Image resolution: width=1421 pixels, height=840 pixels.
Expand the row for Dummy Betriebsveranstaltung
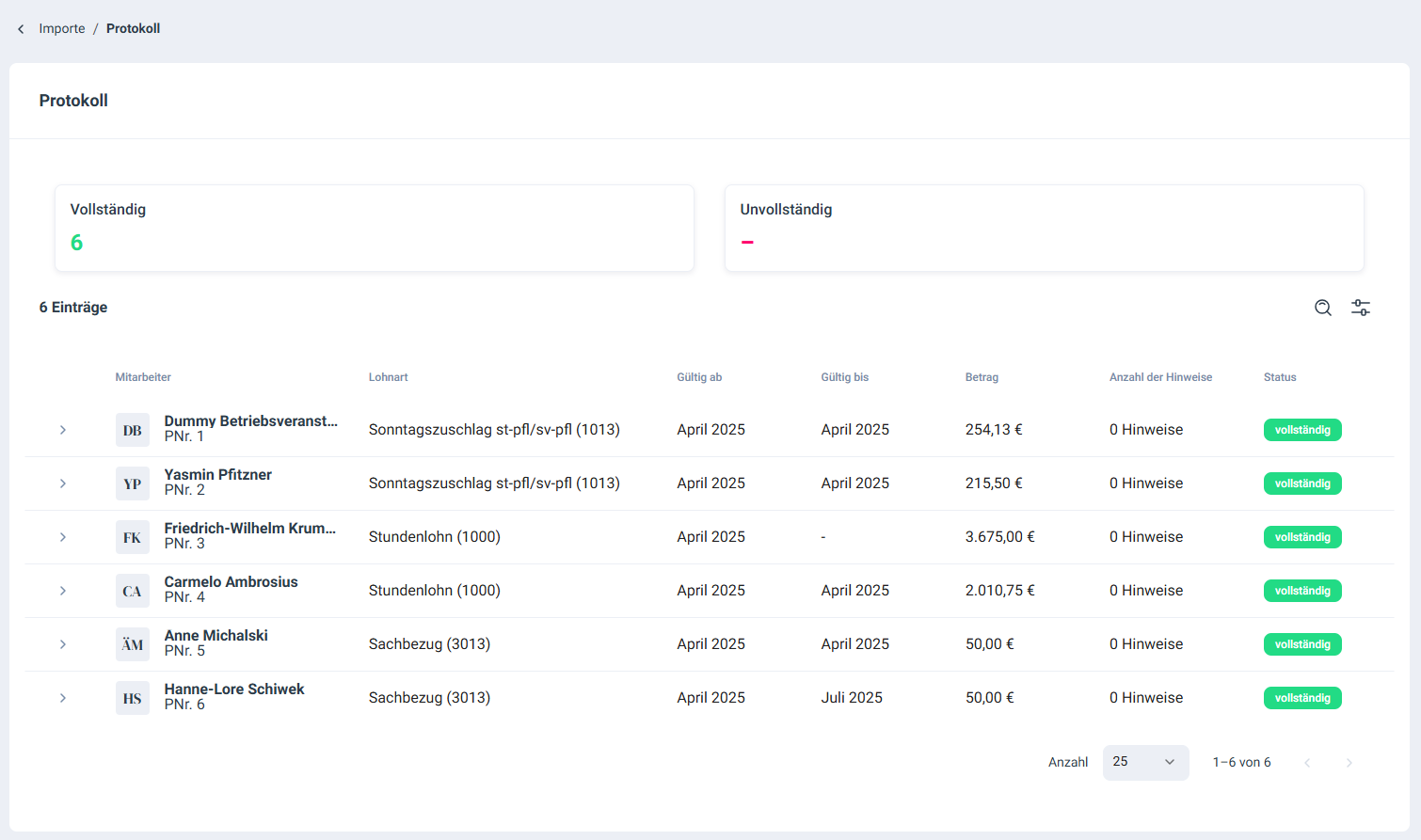click(x=63, y=430)
